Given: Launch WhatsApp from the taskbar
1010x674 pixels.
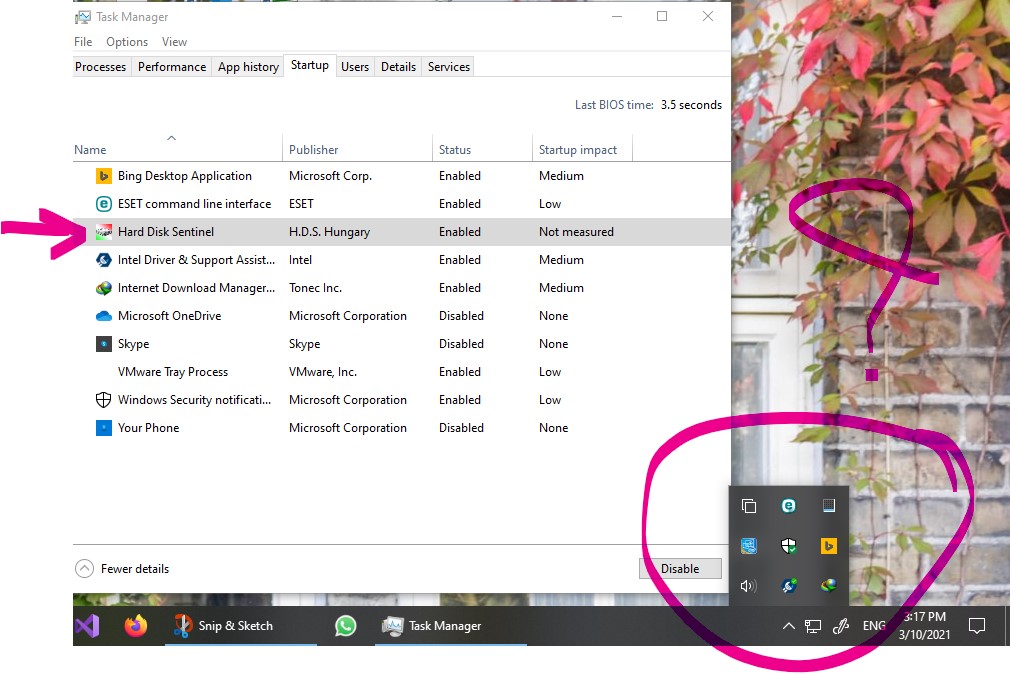Looking at the screenshot, I should [345, 626].
